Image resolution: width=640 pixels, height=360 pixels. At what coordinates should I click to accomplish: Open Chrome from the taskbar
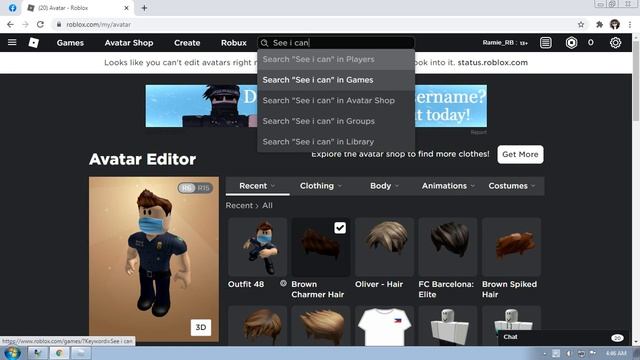[59, 353]
